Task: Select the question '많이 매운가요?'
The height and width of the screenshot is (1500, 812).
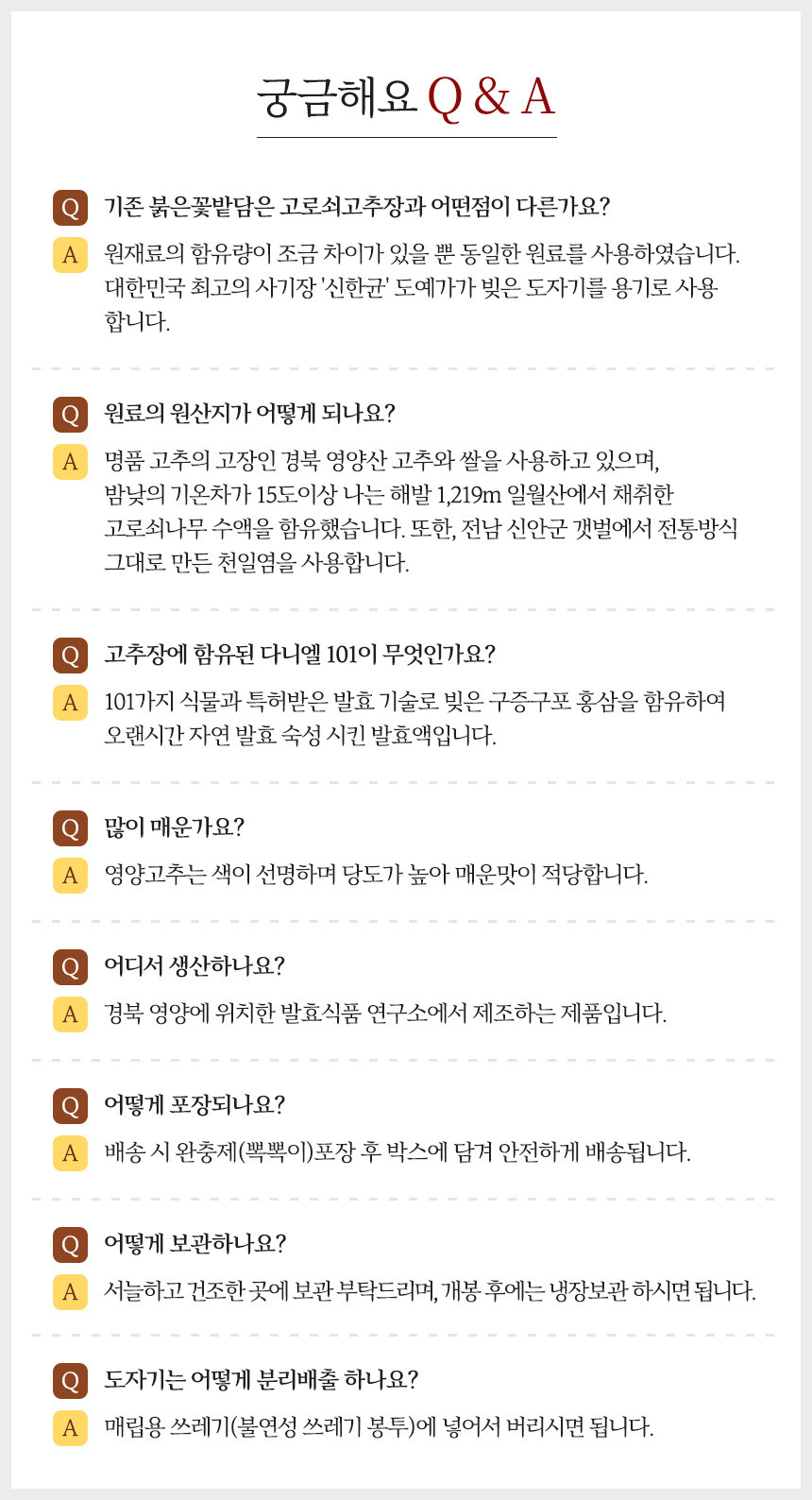Action: coord(174,827)
